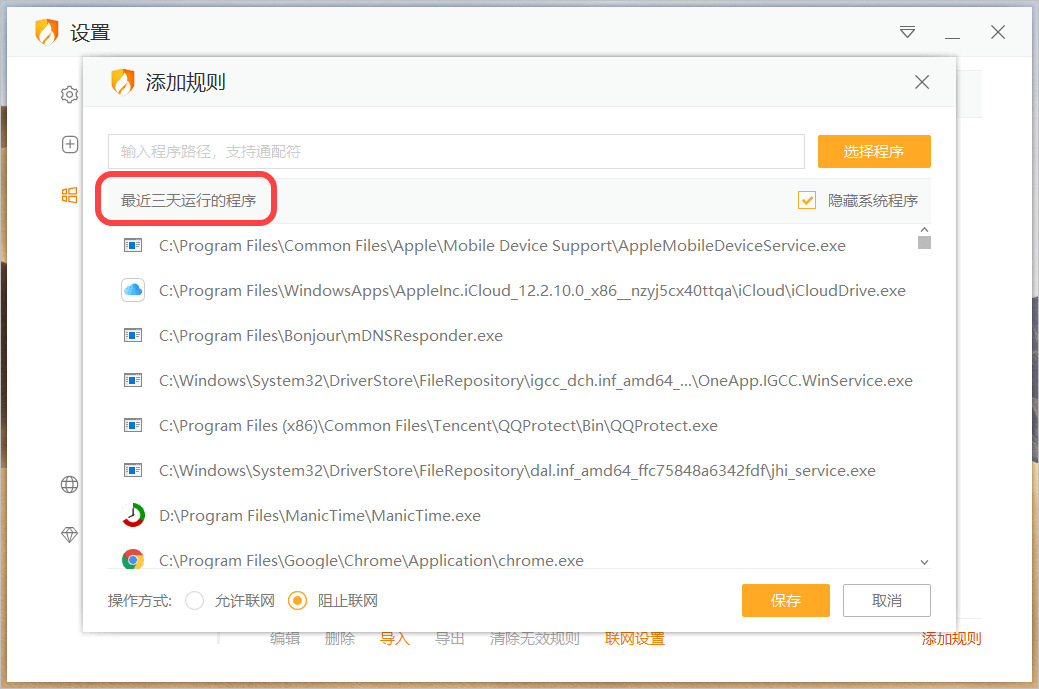Select the jhi_service.exe path row
1039x689 pixels.
point(512,471)
